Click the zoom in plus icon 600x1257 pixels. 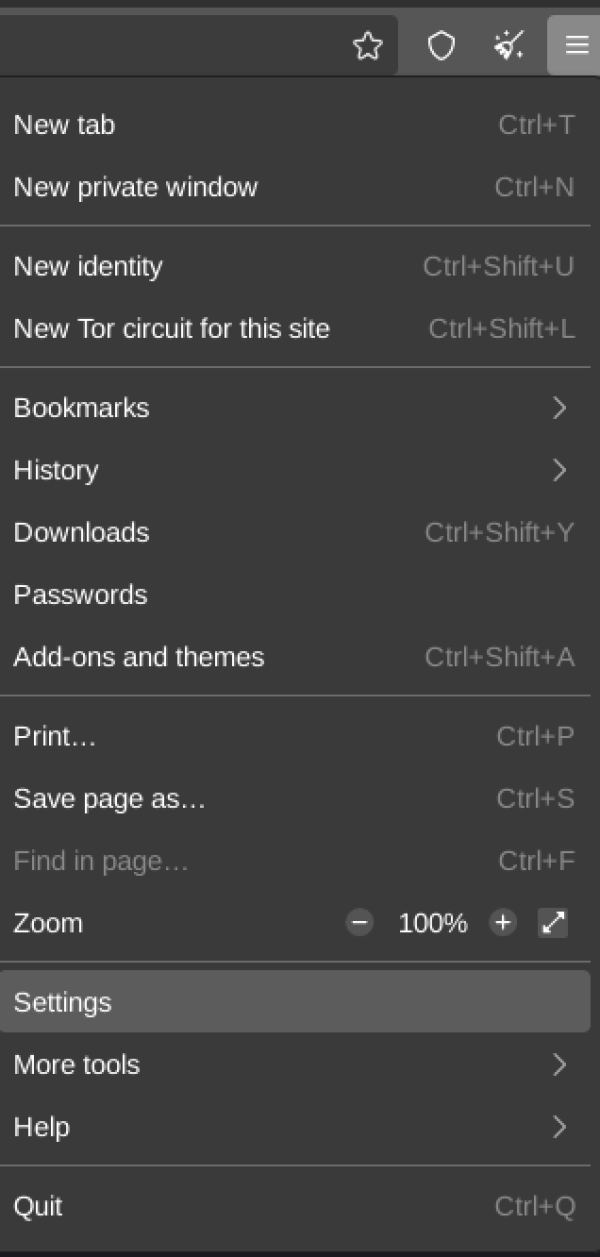coord(502,923)
